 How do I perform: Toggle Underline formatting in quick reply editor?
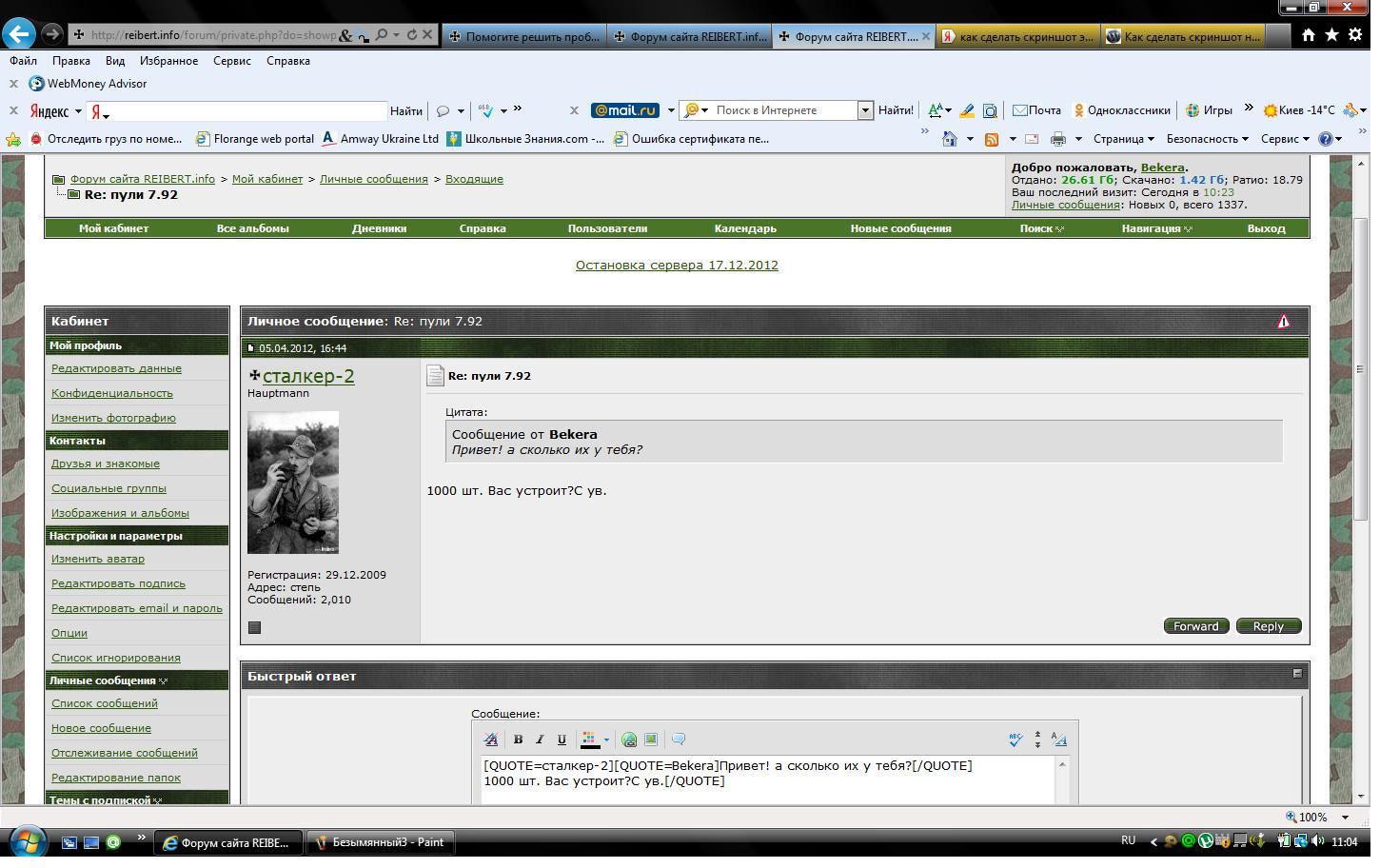pos(562,740)
